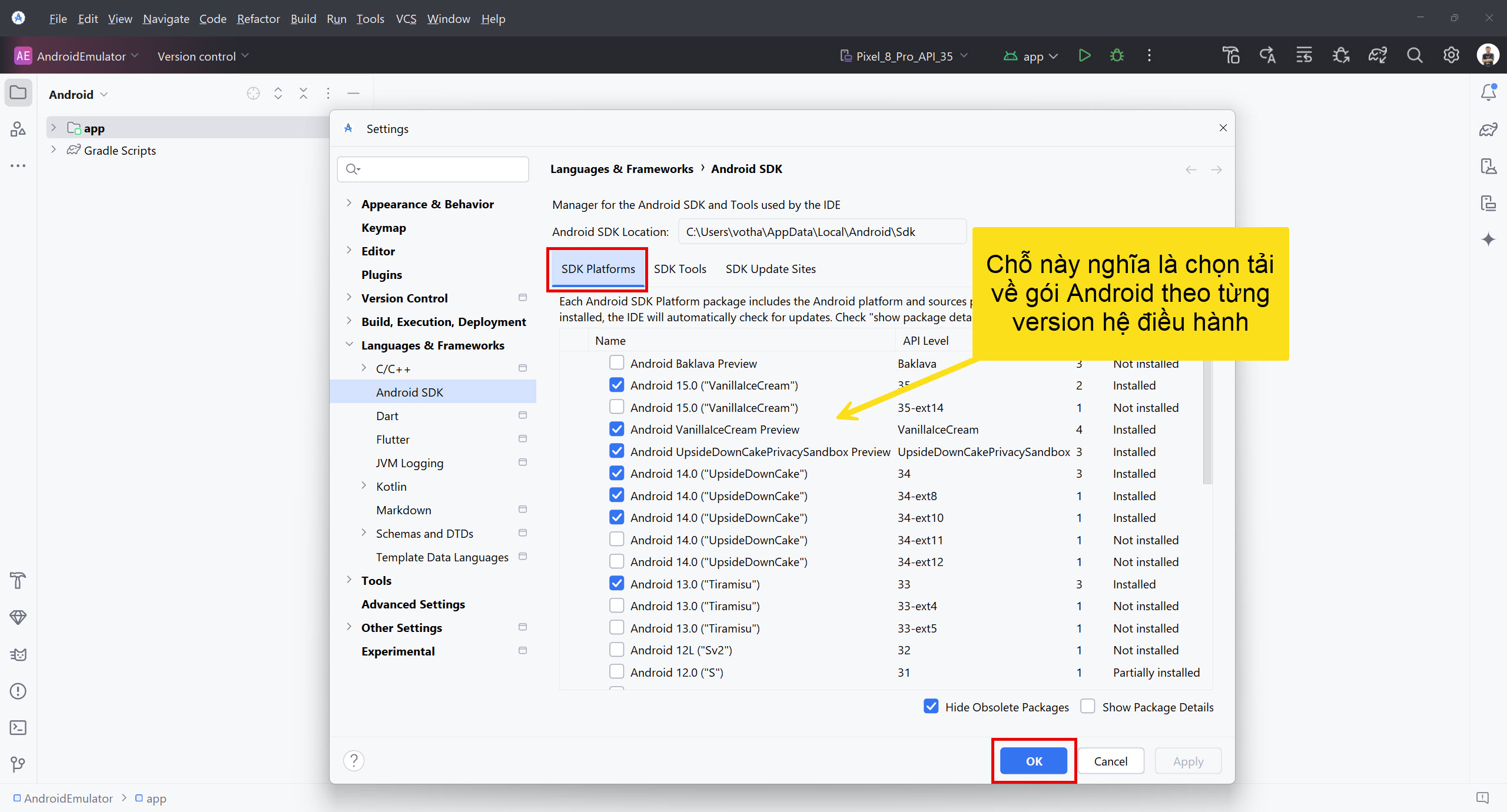The height and width of the screenshot is (812, 1507).
Task: Click the settings search input field
Action: click(433, 169)
